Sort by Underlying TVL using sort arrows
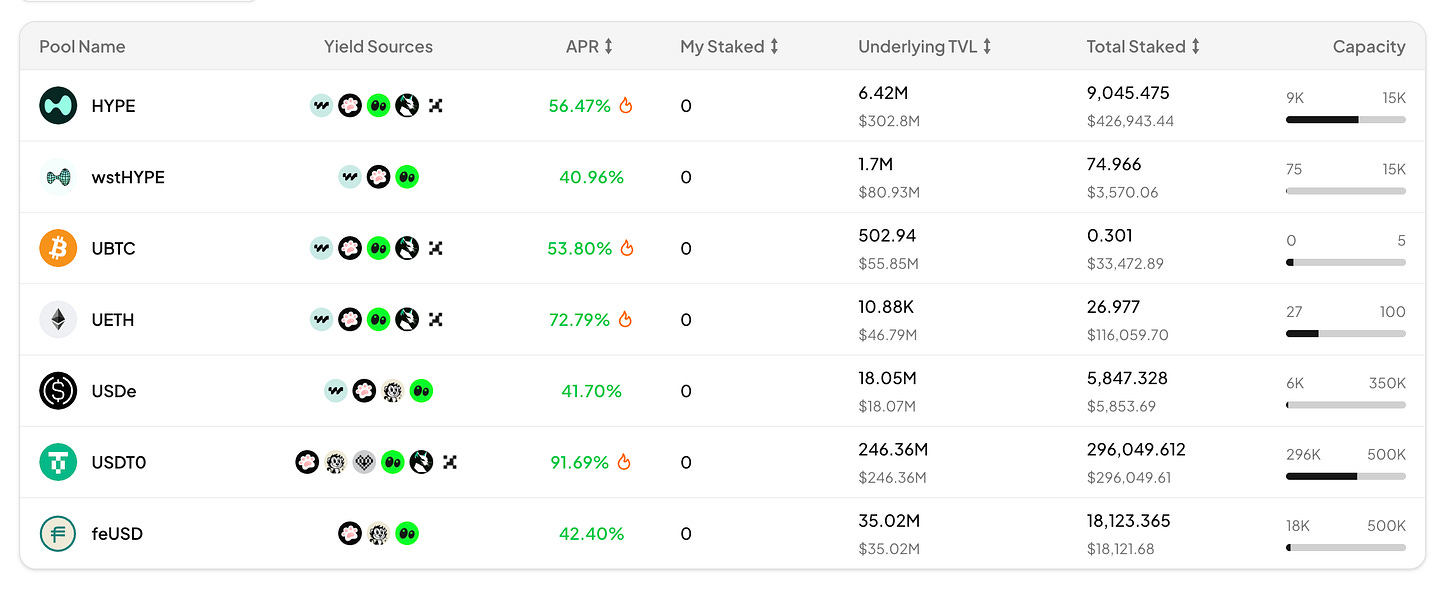 point(987,47)
